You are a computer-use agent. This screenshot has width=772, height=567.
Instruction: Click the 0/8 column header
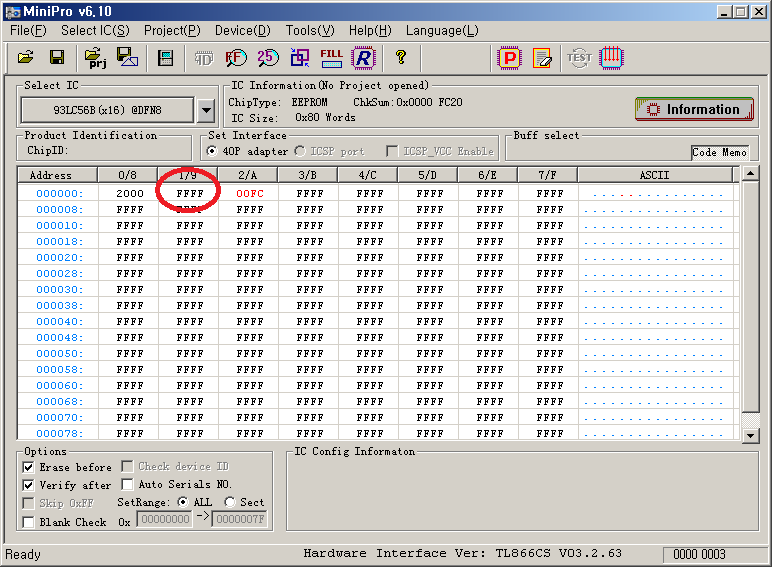128,175
